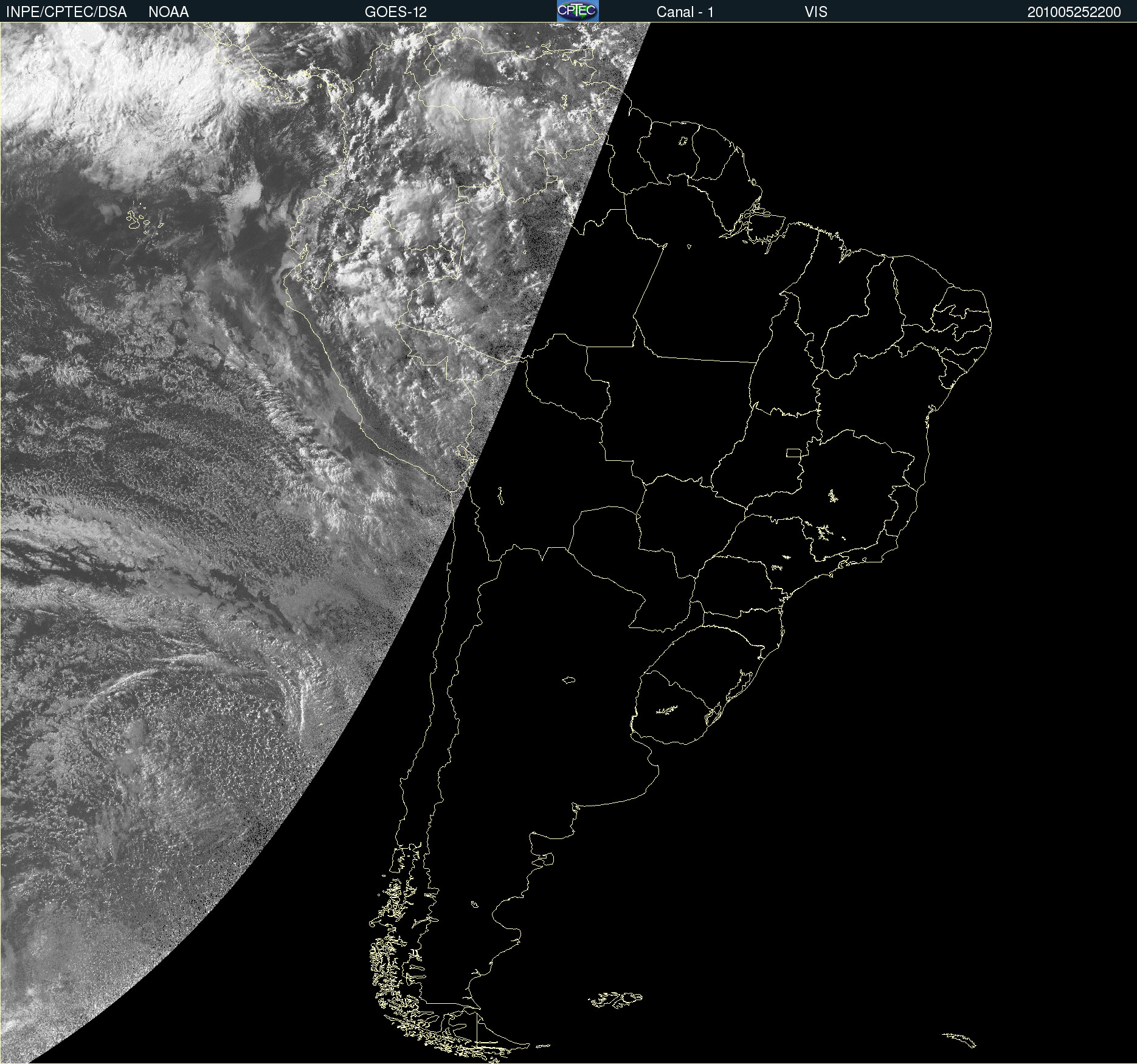Click the Canal - 1 label
Screen dimensions: 1137x1064
(685, 12)
